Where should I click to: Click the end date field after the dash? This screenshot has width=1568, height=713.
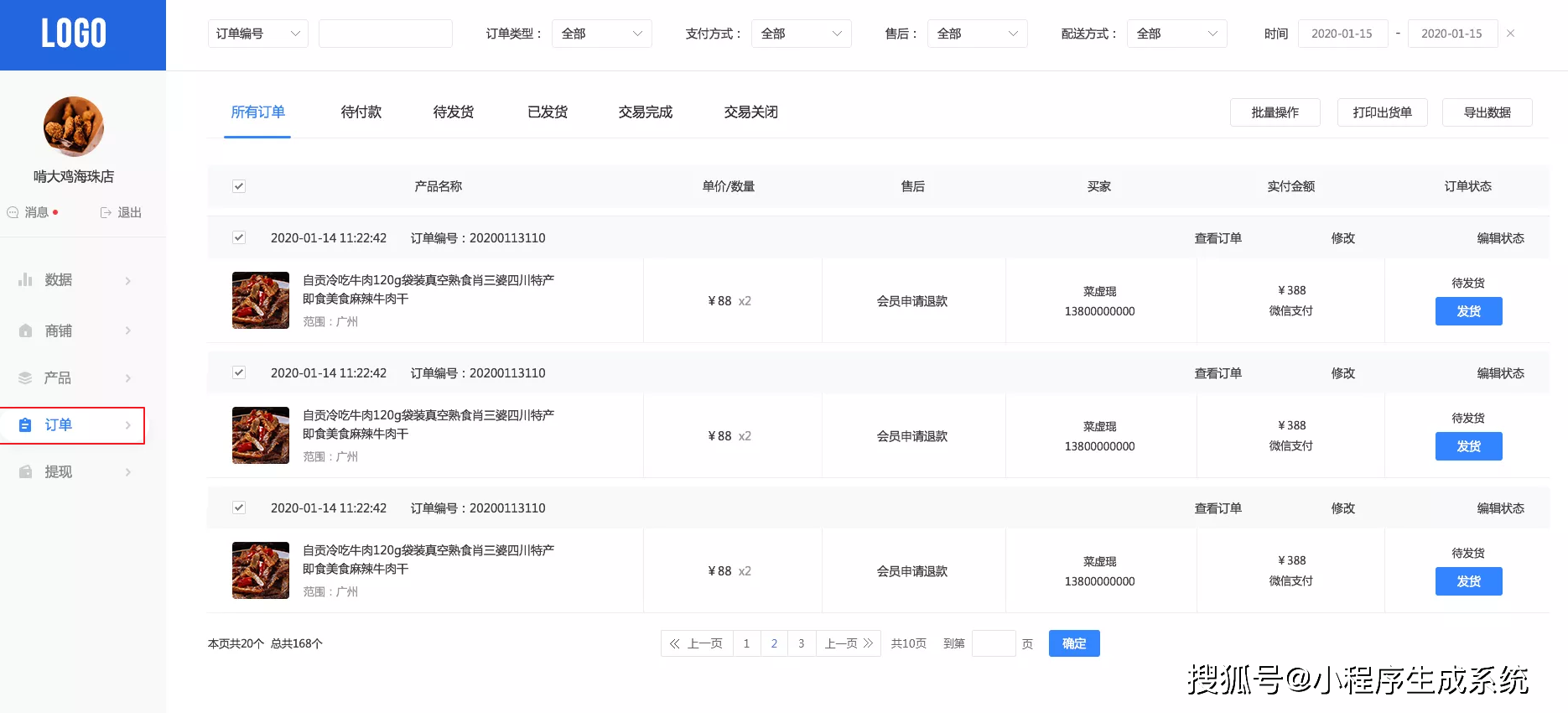[1452, 34]
